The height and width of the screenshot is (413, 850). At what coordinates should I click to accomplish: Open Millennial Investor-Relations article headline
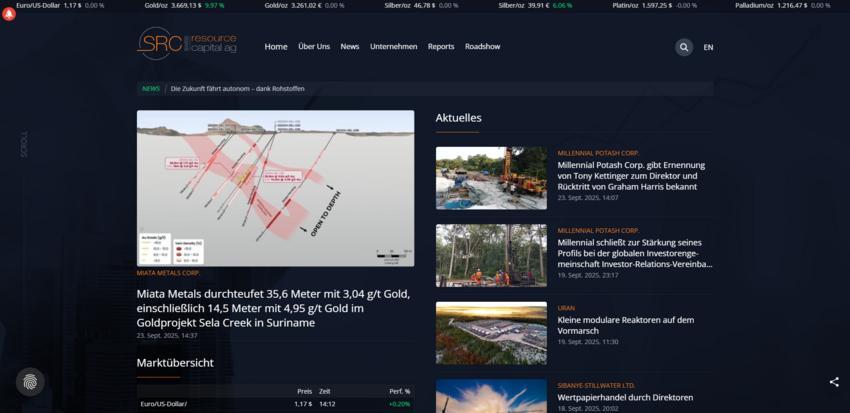coord(635,253)
